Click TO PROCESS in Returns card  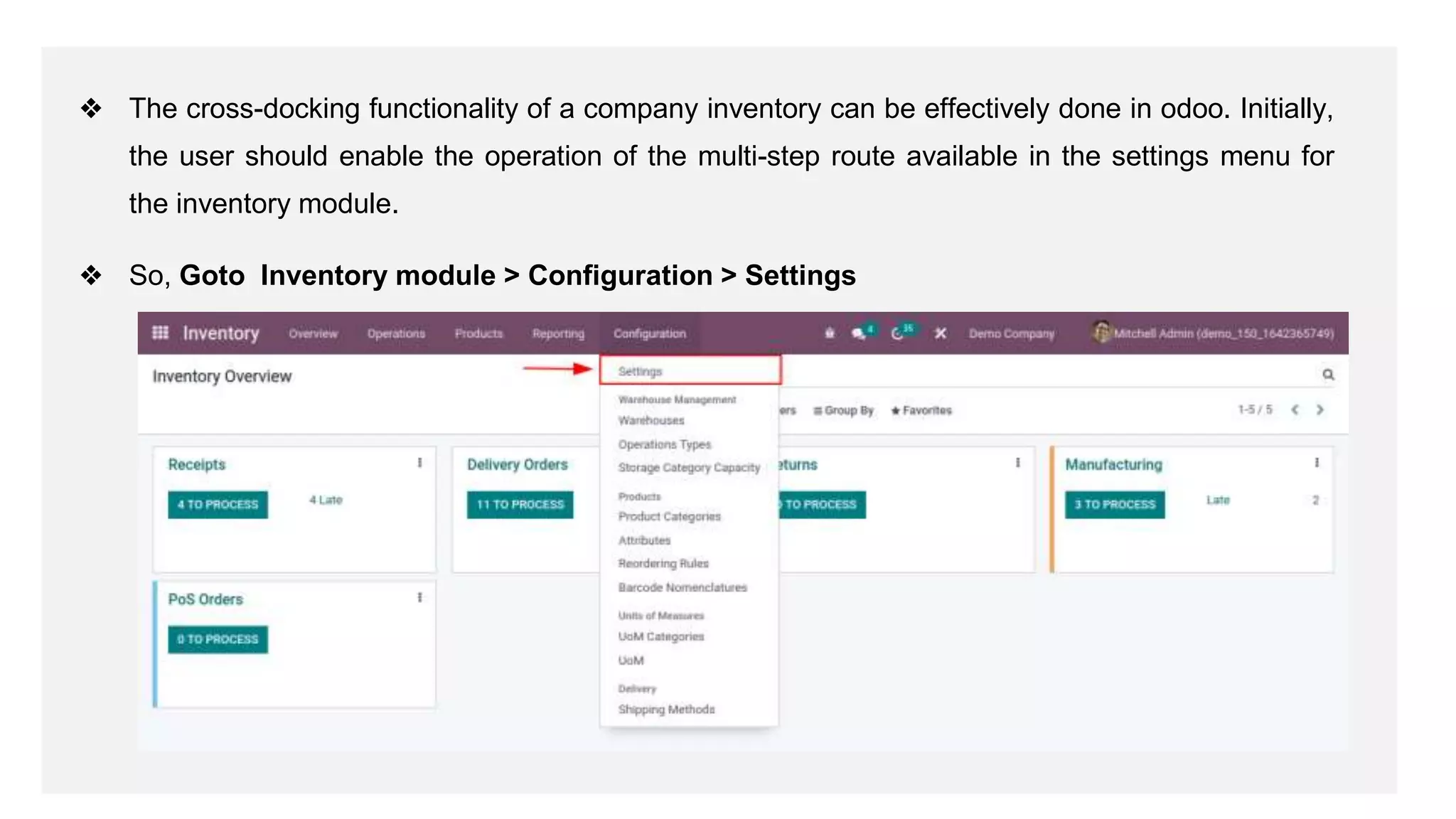pos(822,504)
